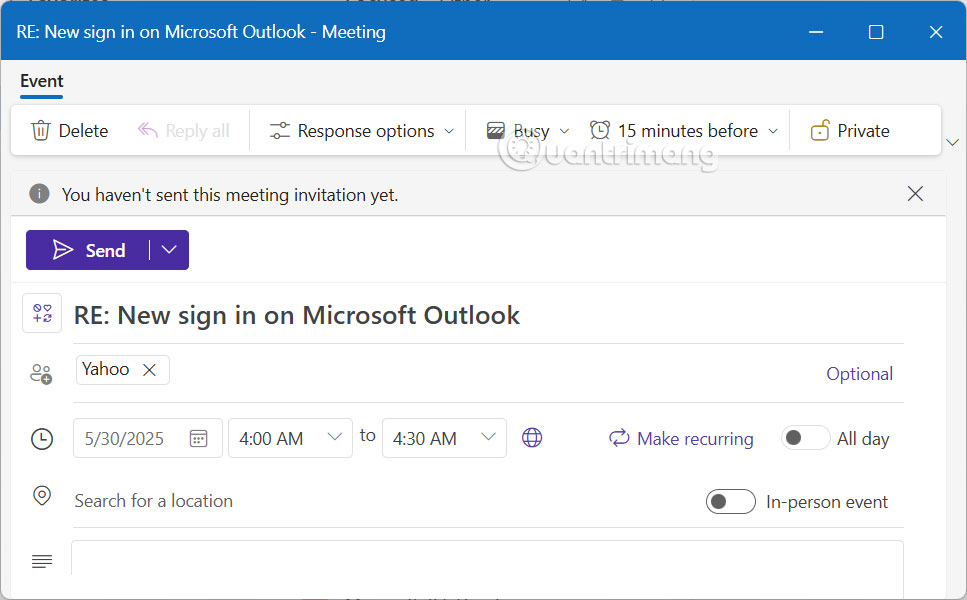Click the Private lock icon
Screen dimensions: 967x600
[820, 130]
